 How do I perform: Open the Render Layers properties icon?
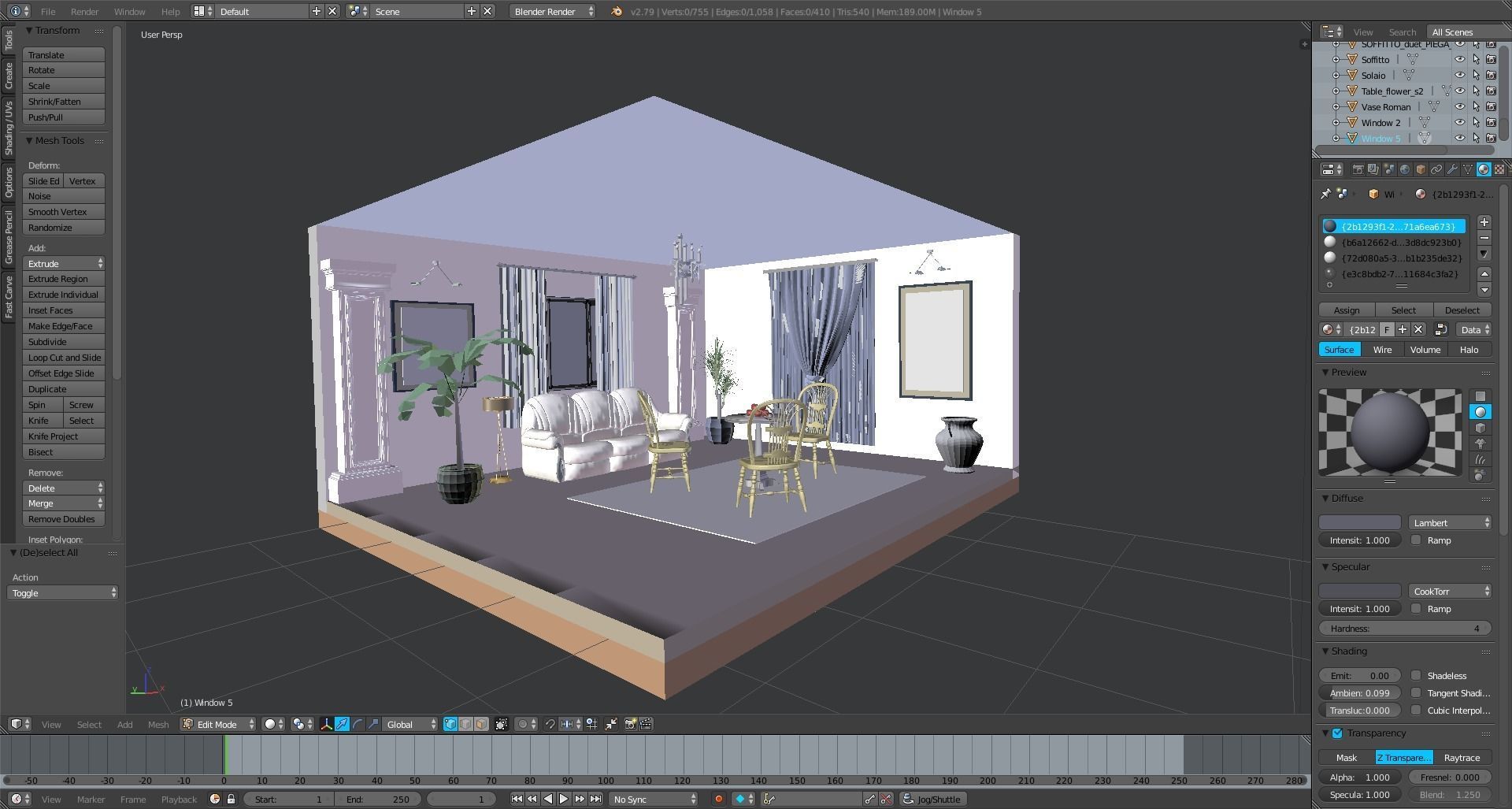click(x=1373, y=169)
